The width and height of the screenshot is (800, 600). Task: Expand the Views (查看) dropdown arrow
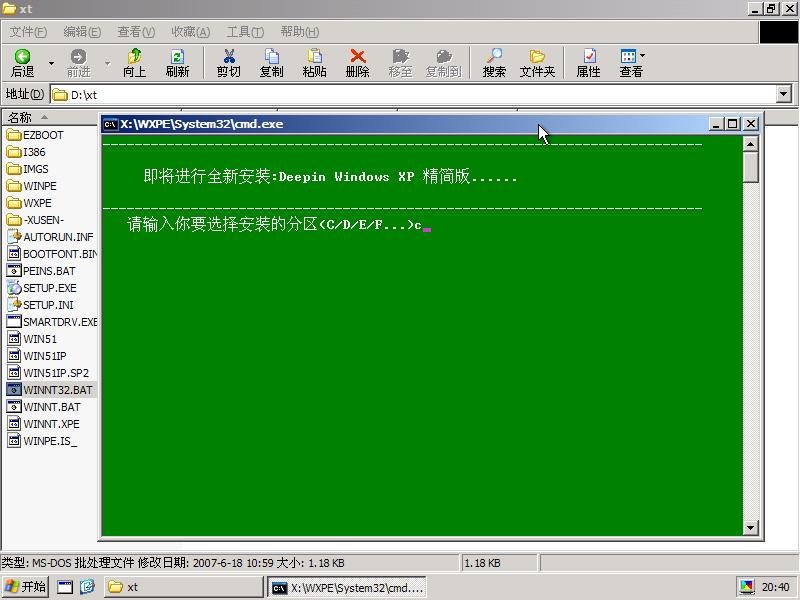tap(642, 55)
